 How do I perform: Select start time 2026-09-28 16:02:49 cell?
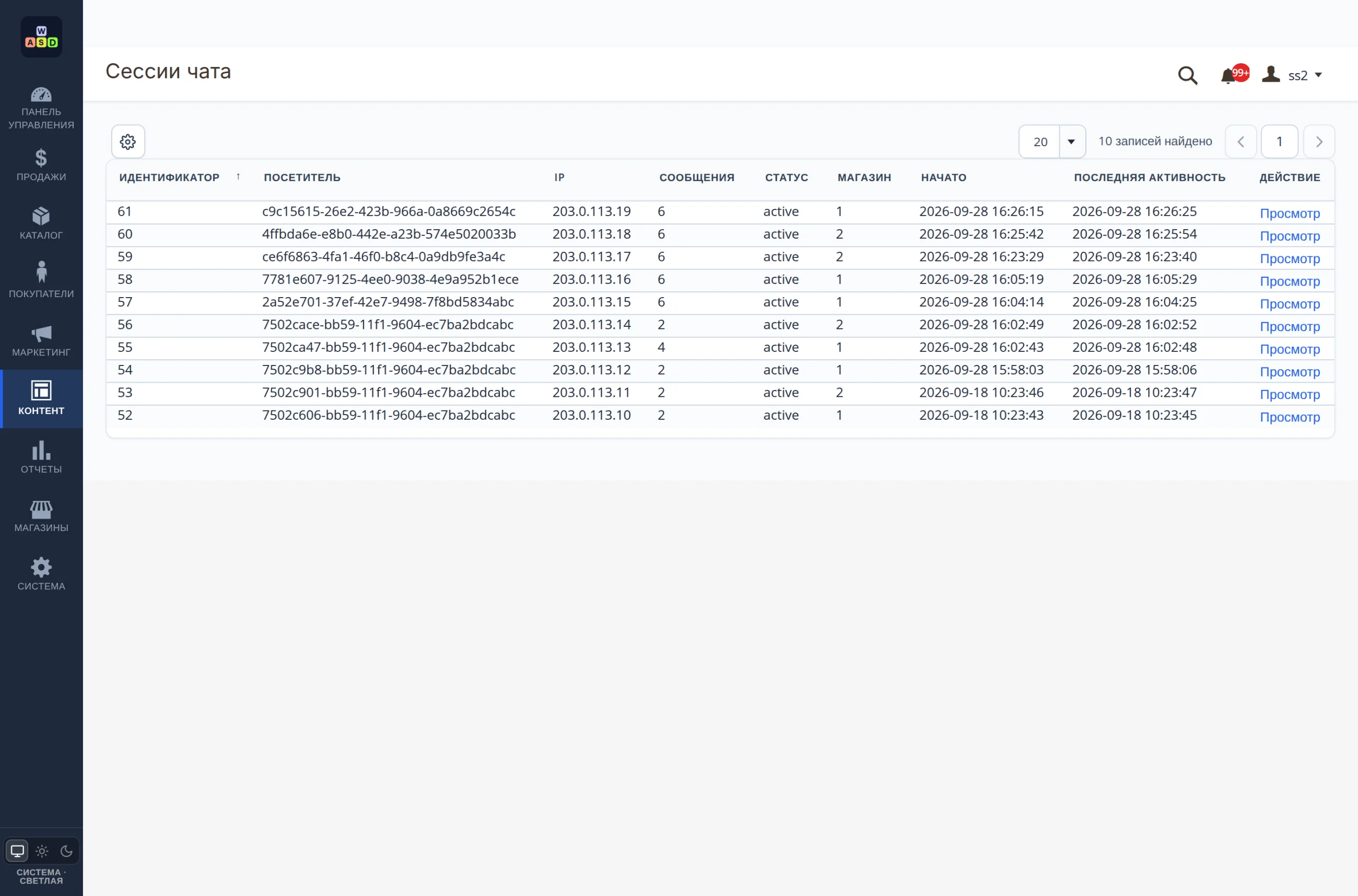click(x=981, y=325)
